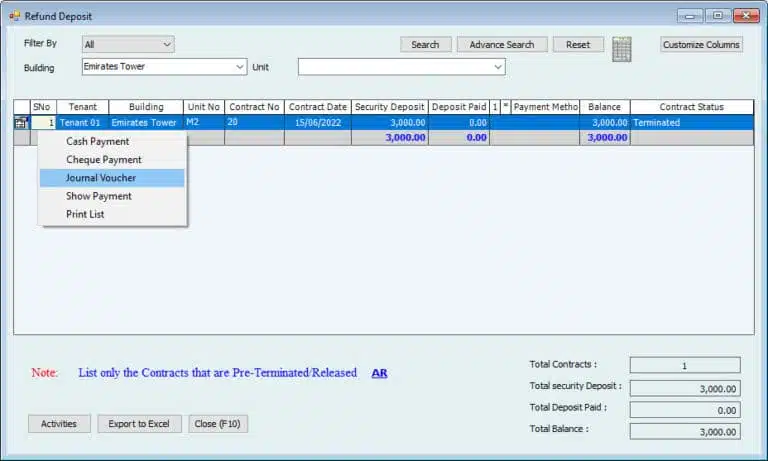
Task: Click the Reset button
Action: point(578,45)
